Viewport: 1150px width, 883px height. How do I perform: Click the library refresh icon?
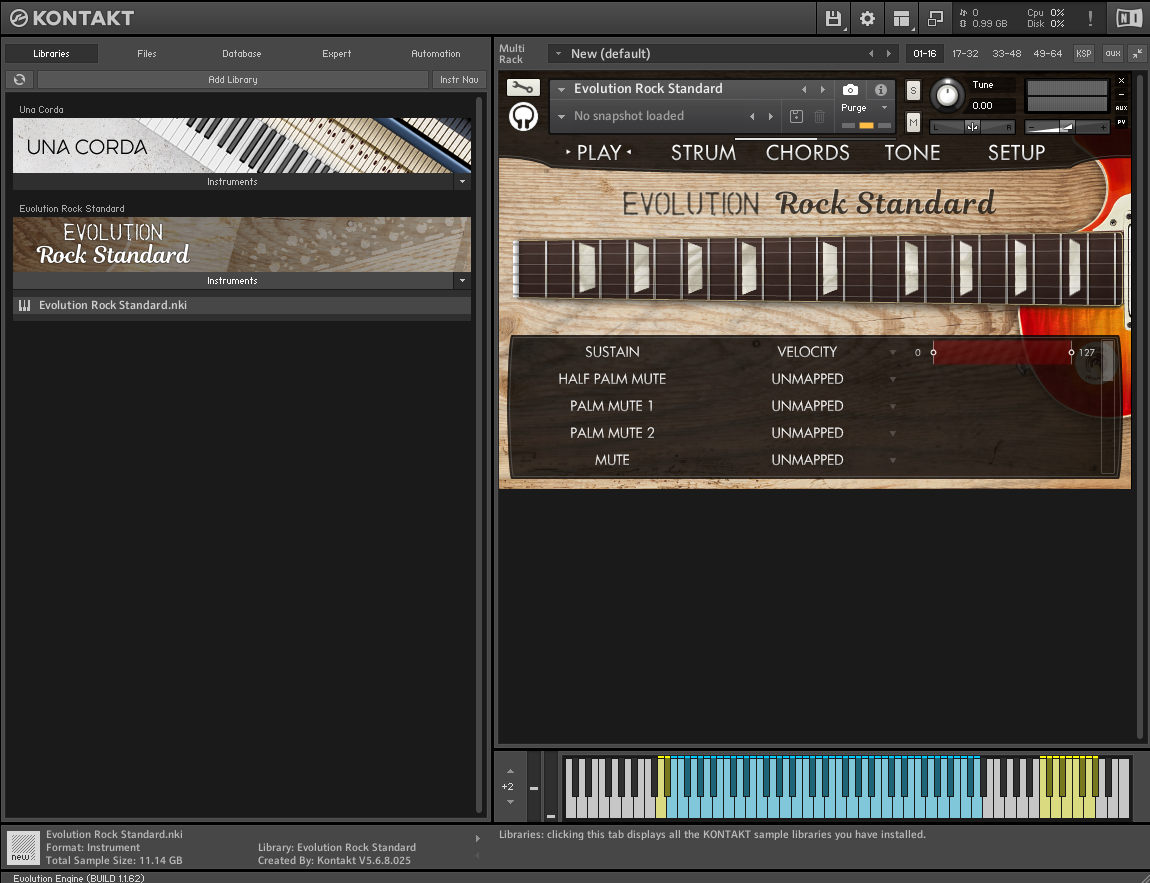pyautogui.click(x=20, y=79)
